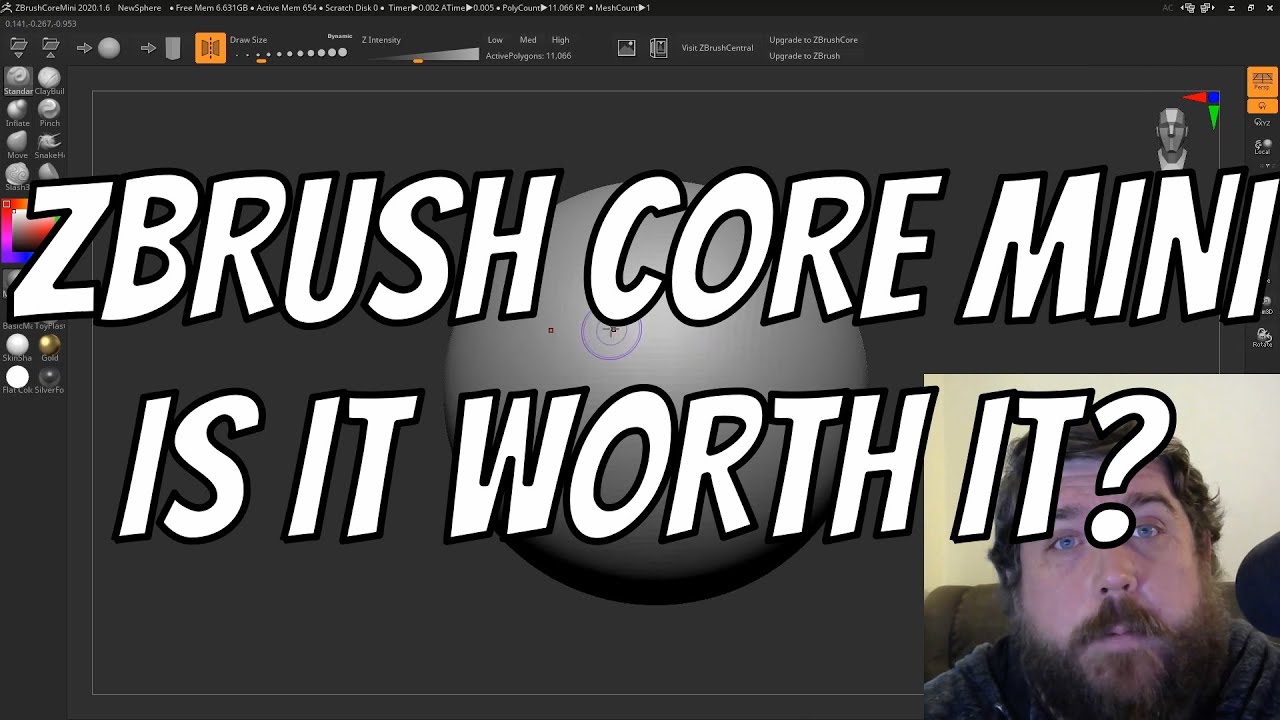This screenshot has height=720, width=1280.
Task: Click the AC label in the title bar
Action: click(x=1167, y=8)
